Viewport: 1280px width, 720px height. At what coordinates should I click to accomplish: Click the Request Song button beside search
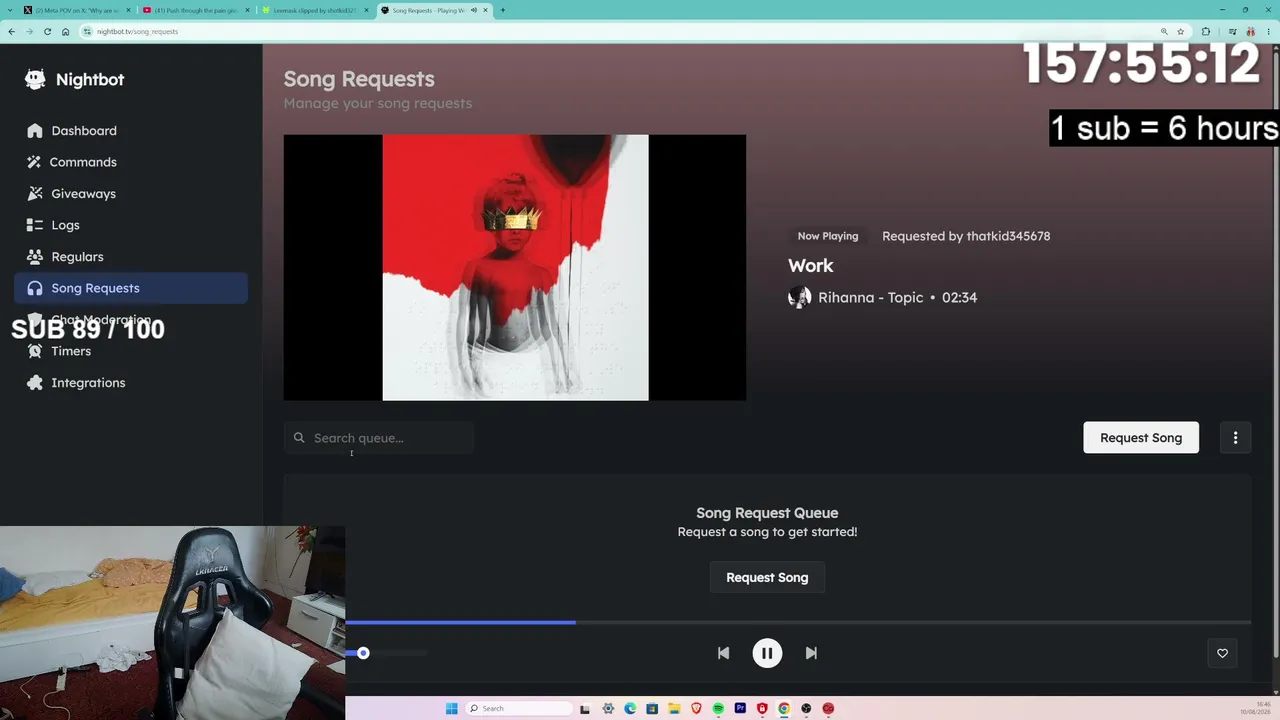(x=1141, y=438)
